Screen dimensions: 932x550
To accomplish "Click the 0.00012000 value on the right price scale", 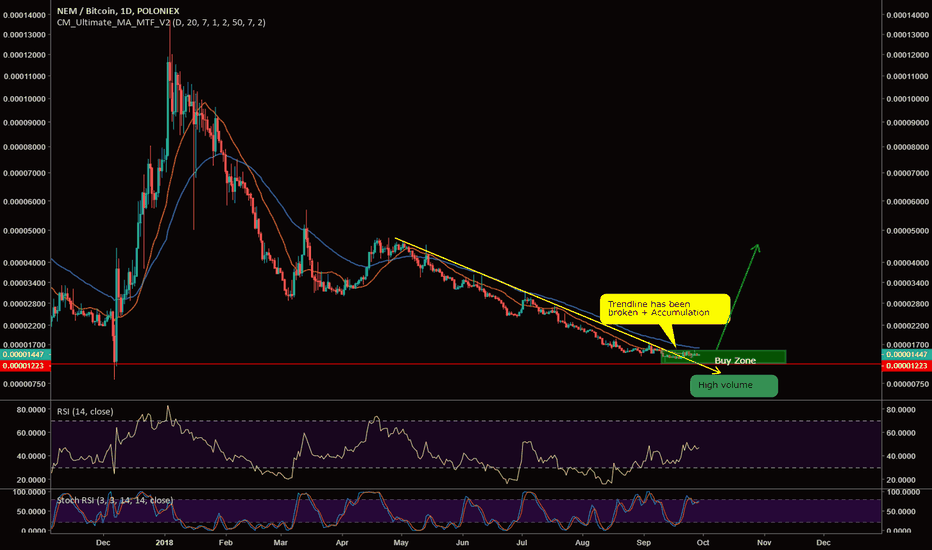I will pyautogui.click(x=907, y=55).
